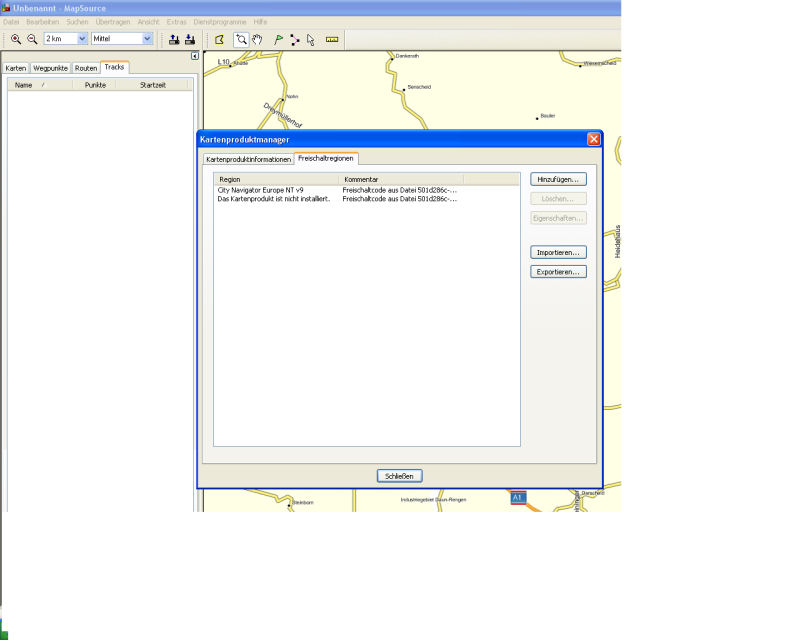Screen dimensions: 800x640
Task: Close the Kartenproduktmanager dialog
Action: (594, 139)
